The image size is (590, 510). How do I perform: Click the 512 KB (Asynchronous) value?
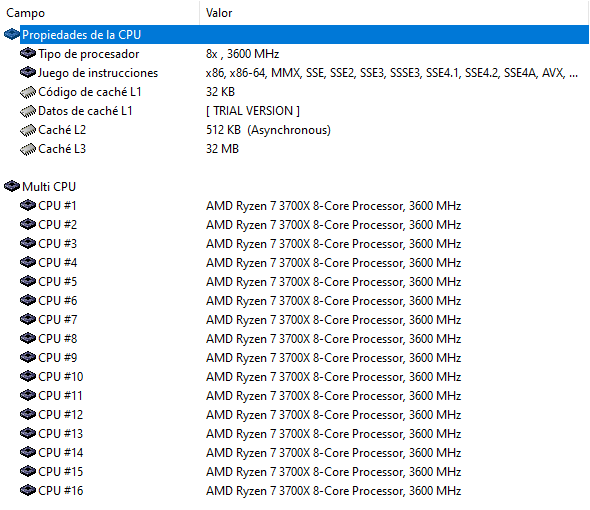pyautogui.click(x=268, y=130)
